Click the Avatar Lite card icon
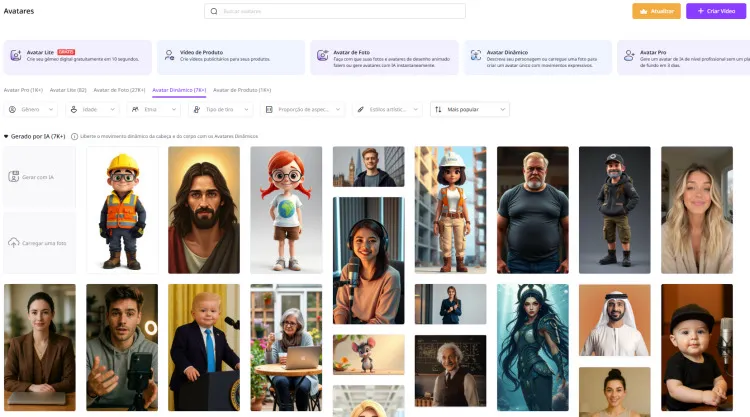750x417 pixels. [15, 56]
